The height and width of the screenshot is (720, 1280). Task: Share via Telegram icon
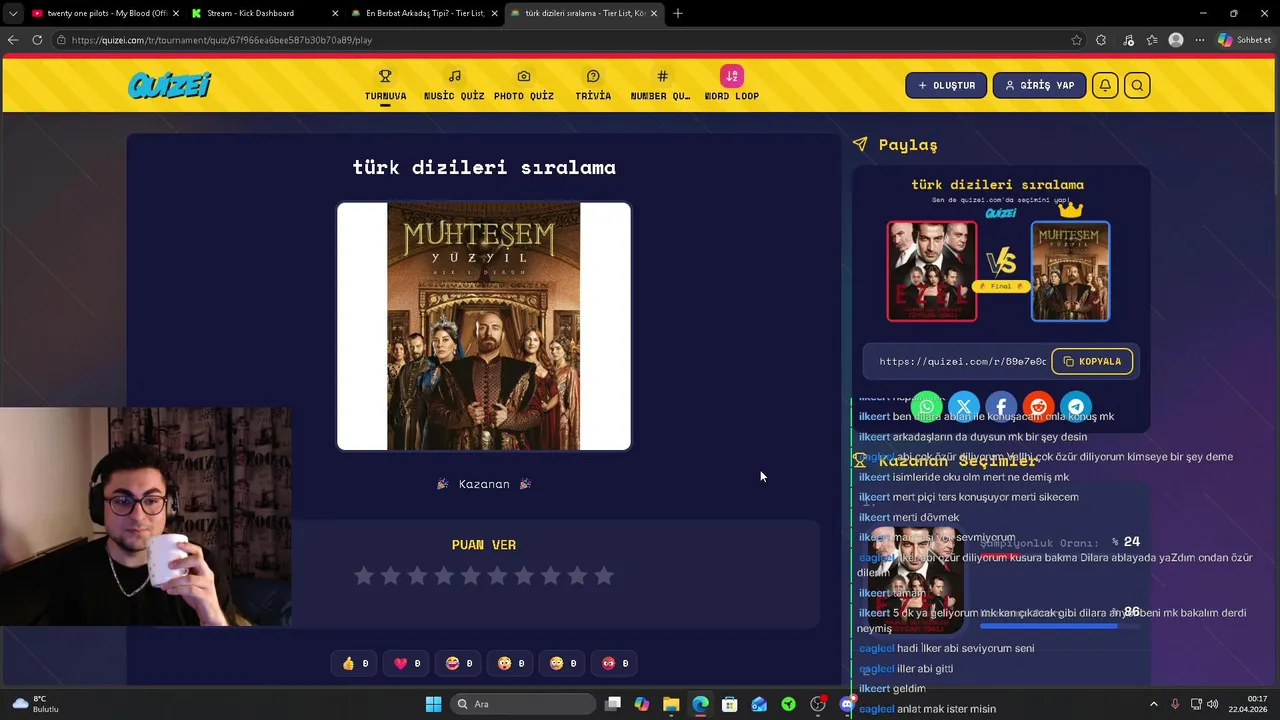[1076, 407]
